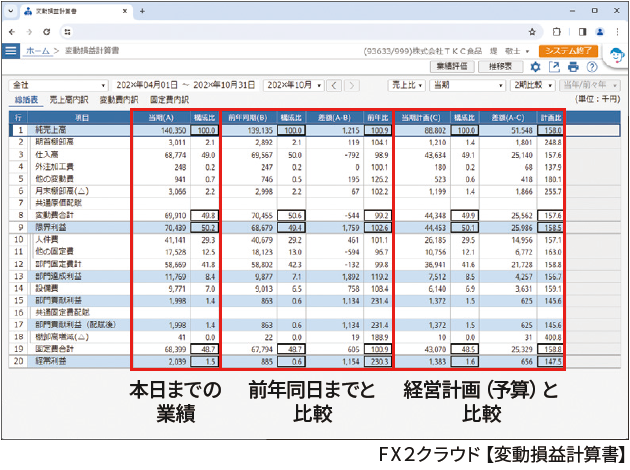Reload the page in the browser
This screenshot has height=470, width=630.
pos(48,32)
